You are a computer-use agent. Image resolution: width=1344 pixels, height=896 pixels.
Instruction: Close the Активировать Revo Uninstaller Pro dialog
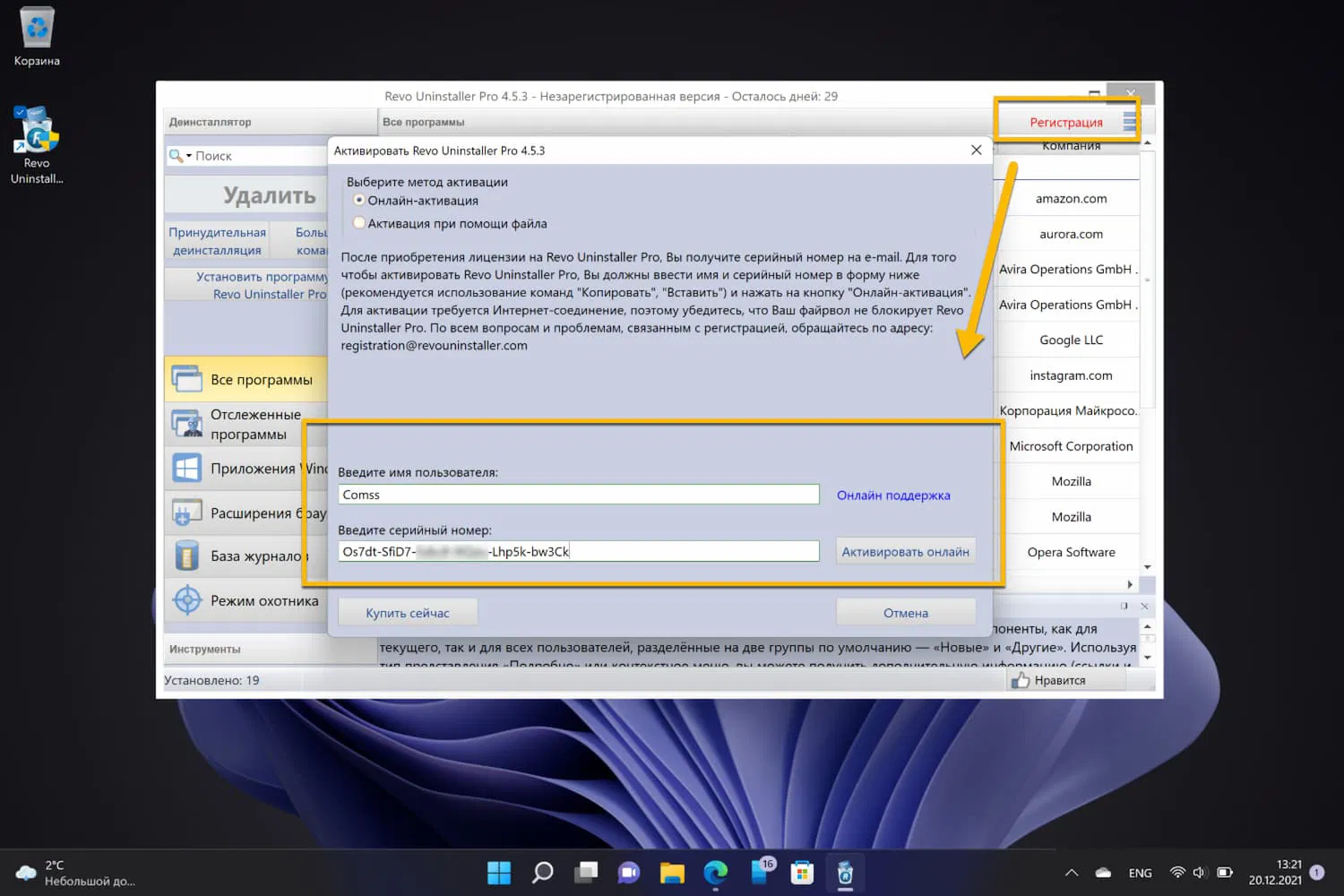point(976,150)
